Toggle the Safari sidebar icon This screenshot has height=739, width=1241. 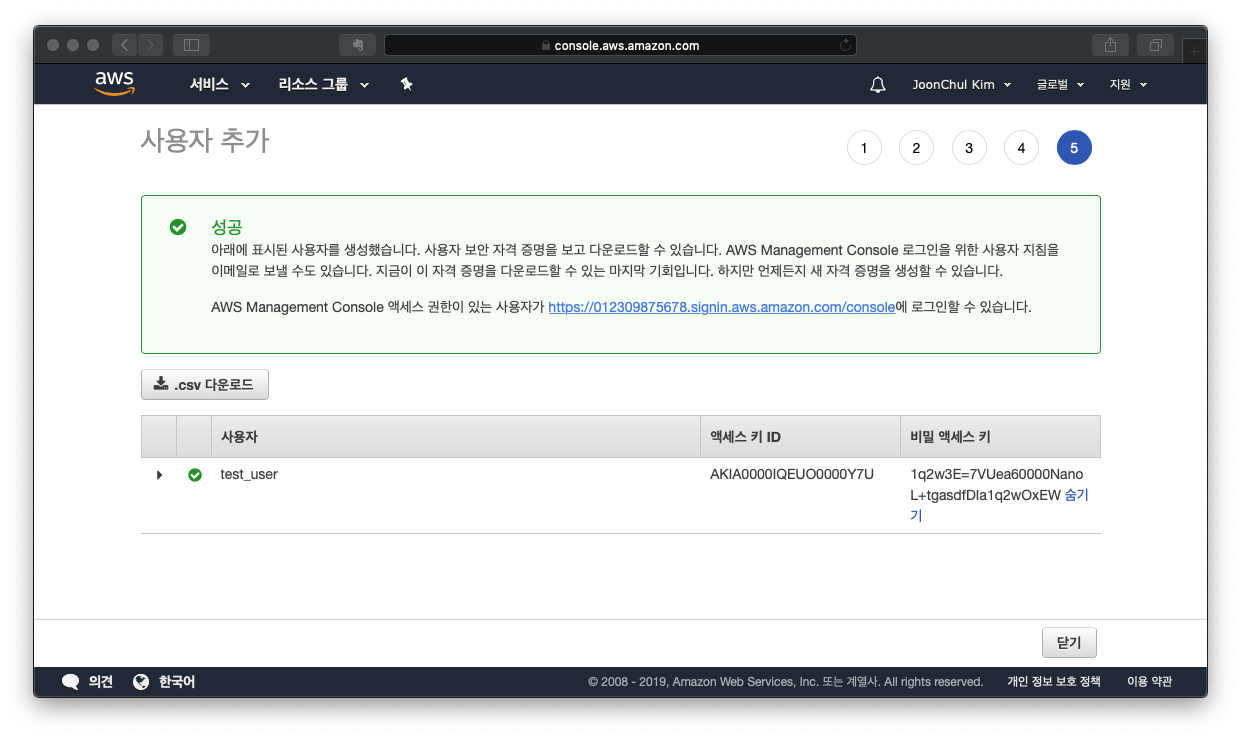pyautogui.click(x=191, y=45)
